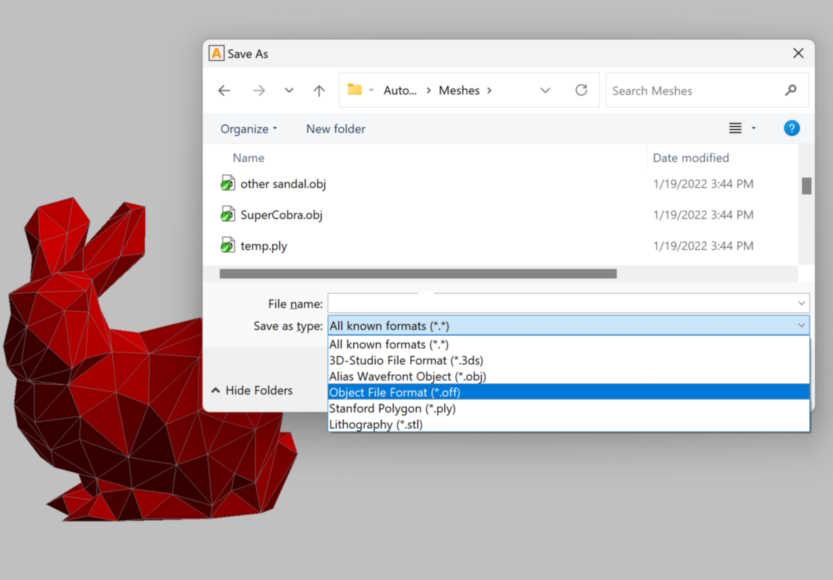Viewport: 833px width, 580px height.
Task: Click the vertical scrollbar thumb
Action: [806, 186]
